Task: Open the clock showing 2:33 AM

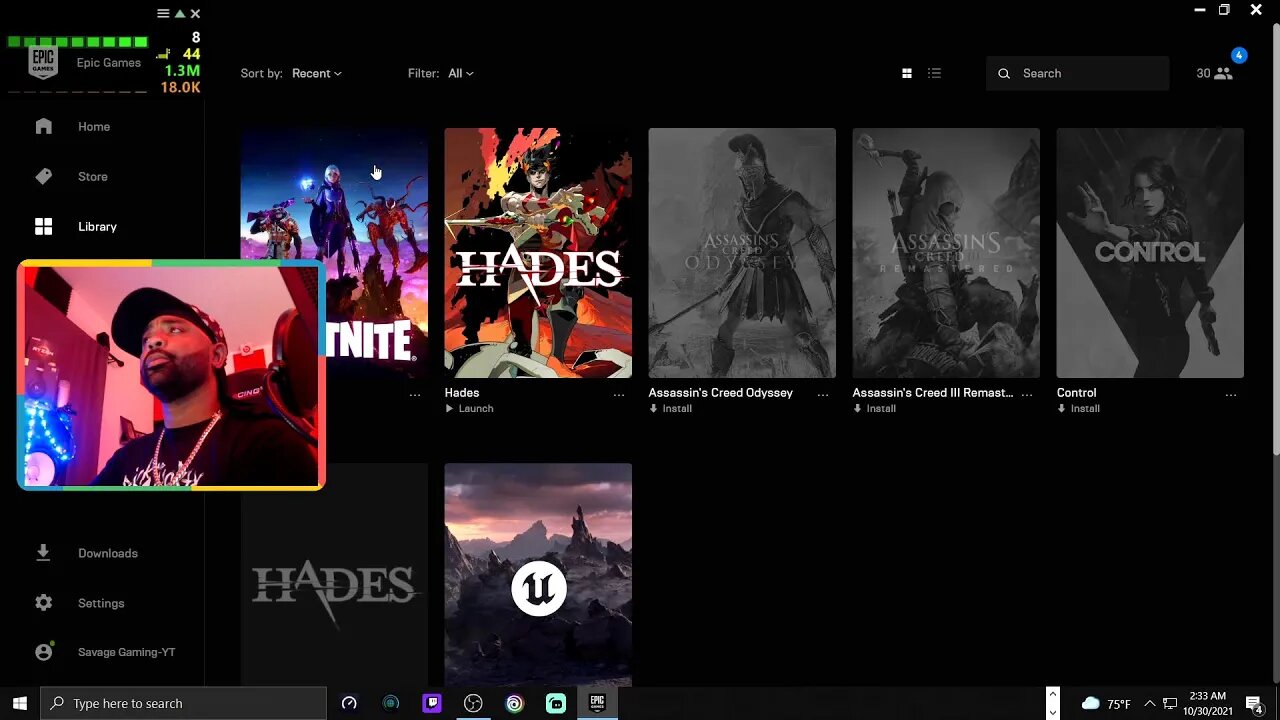Action: 1207,704
